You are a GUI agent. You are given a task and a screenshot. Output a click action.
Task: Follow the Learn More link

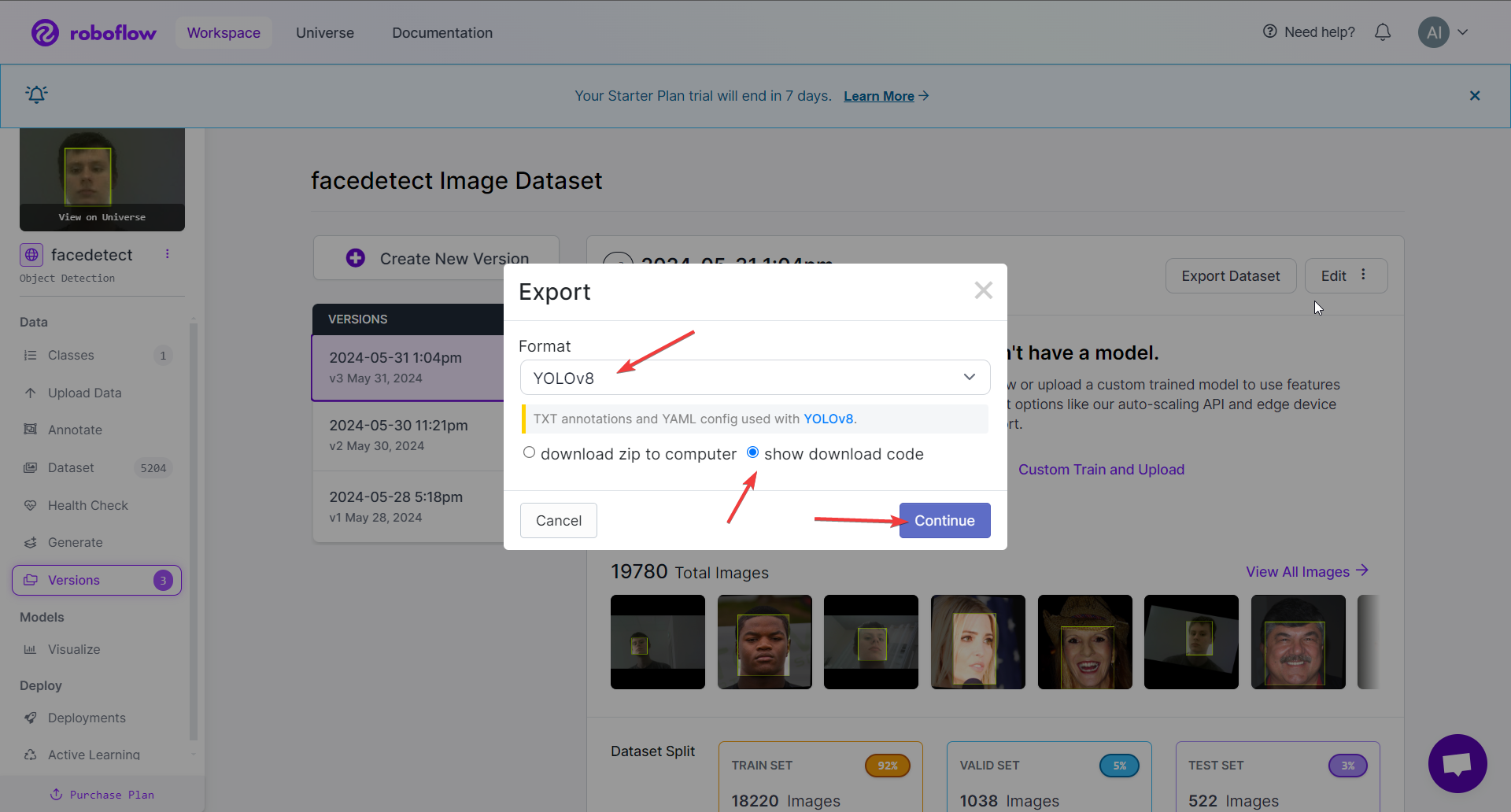879,96
